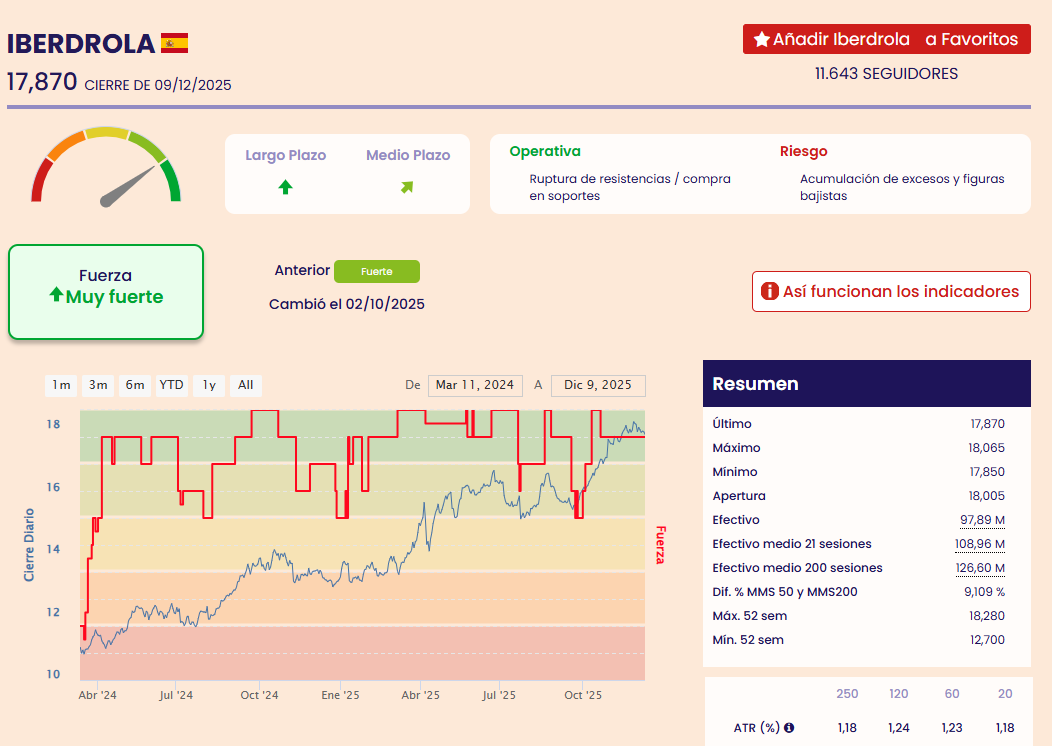1052x746 pixels.
Task: Click the info icon next to ATR (%)
Action: (x=789, y=727)
